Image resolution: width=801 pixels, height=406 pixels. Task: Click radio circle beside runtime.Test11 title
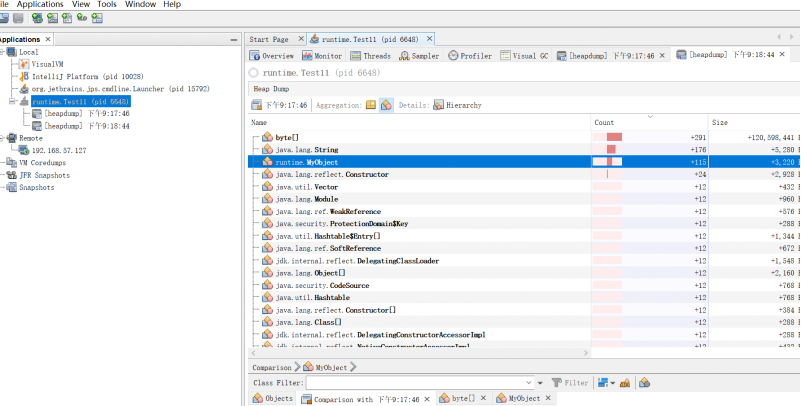pyautogui.click(x=253, y=73)
